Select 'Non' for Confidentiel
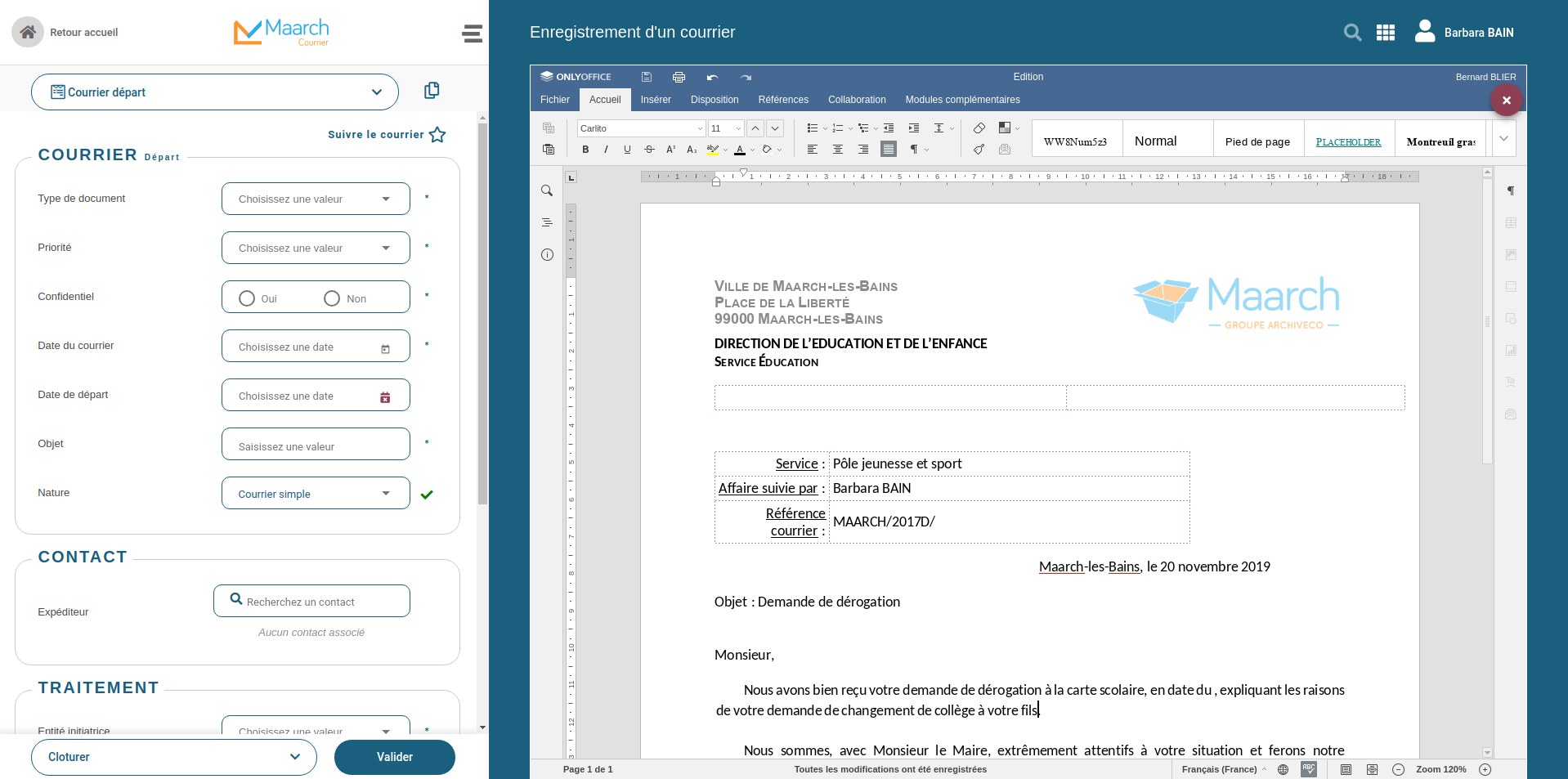The height and width of the screenshot is (779, 1568). coord(332,298)
